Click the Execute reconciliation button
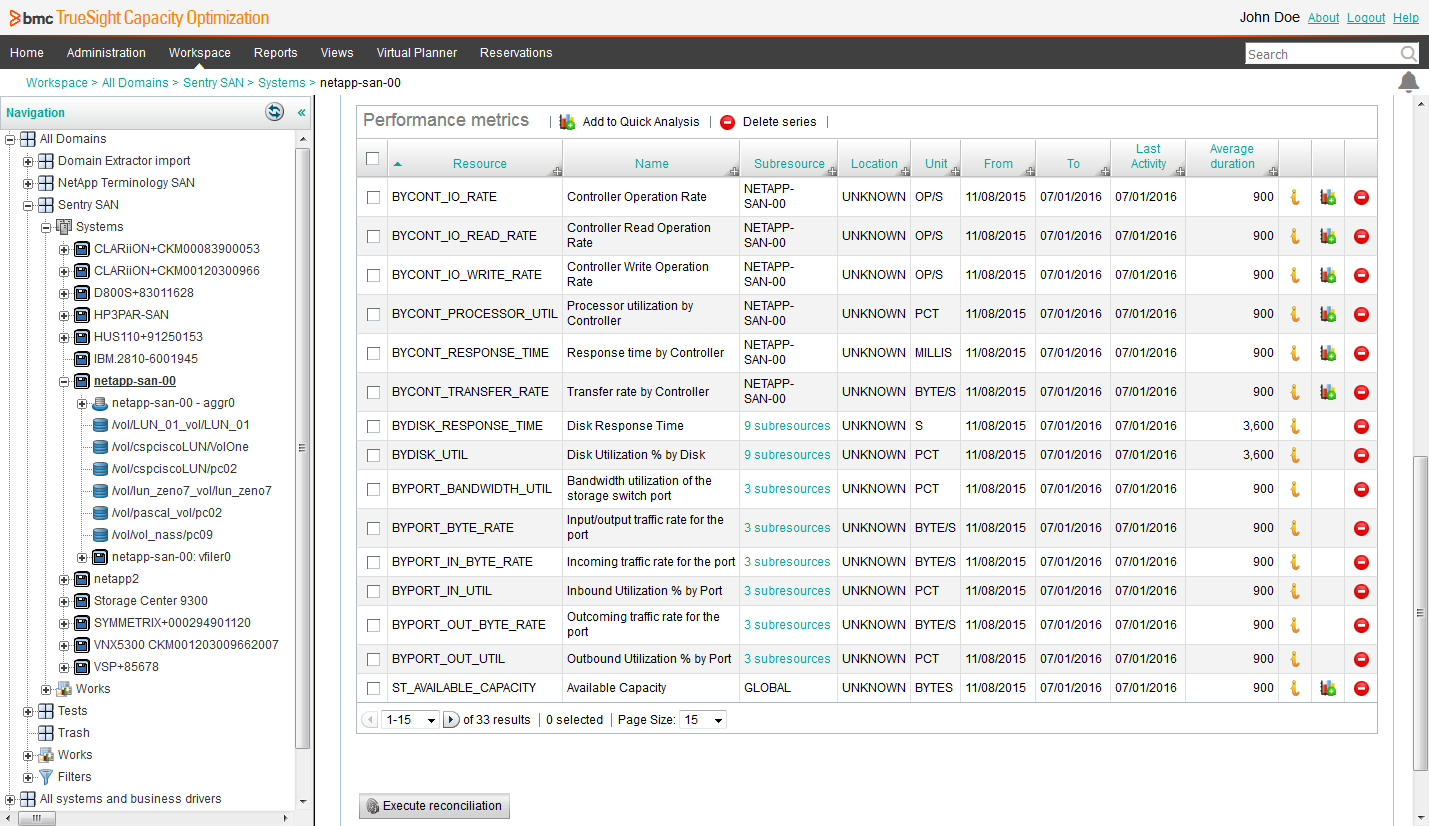Screen dimensions: 1429x826 coord(434,806)
